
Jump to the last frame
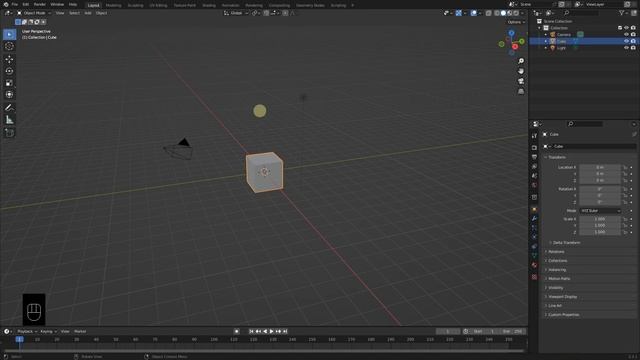click(x=285, y=331)
